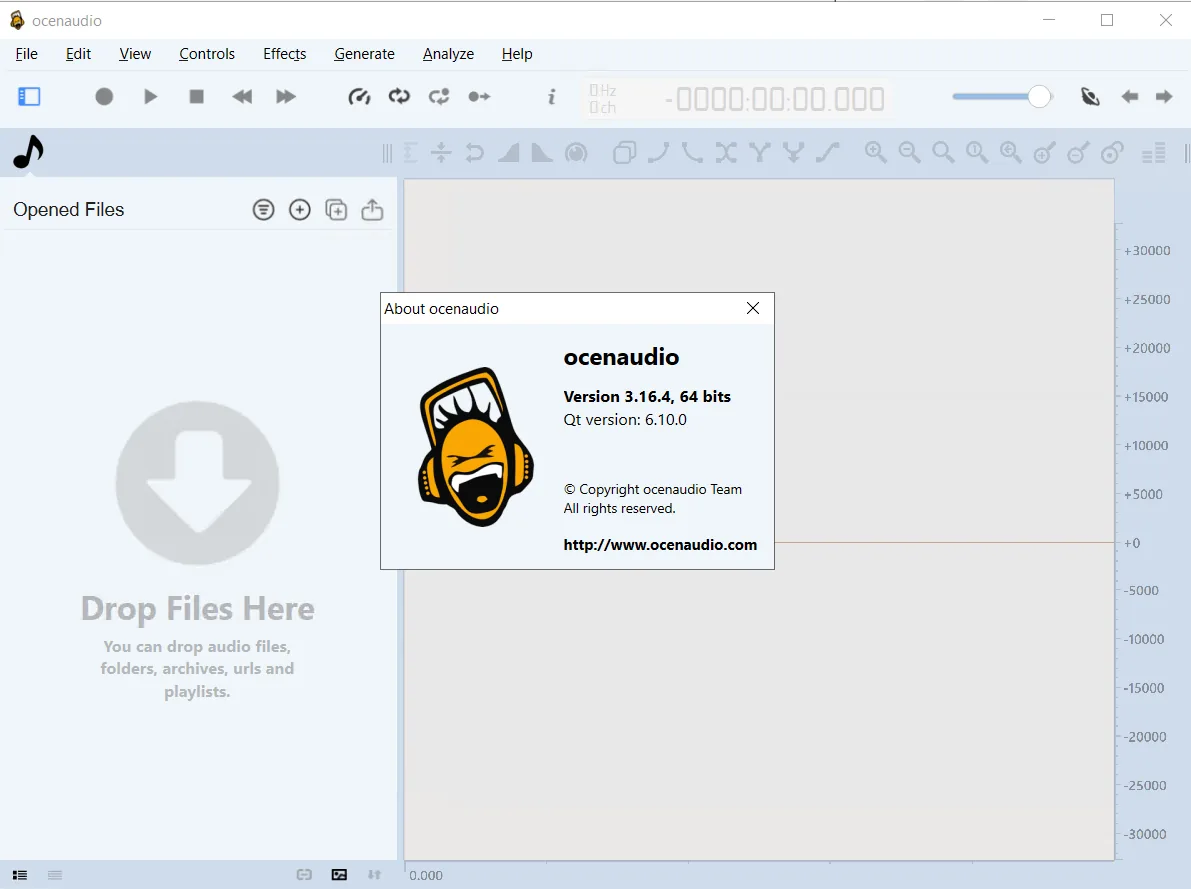
Task: Click the silence insert icon
Action: tap(441, 153)
